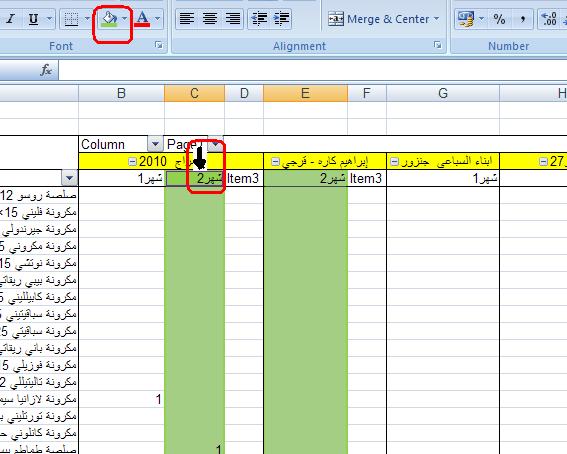Increase the cell indent
The image size is (567, 454).
(x=281, y=19)
